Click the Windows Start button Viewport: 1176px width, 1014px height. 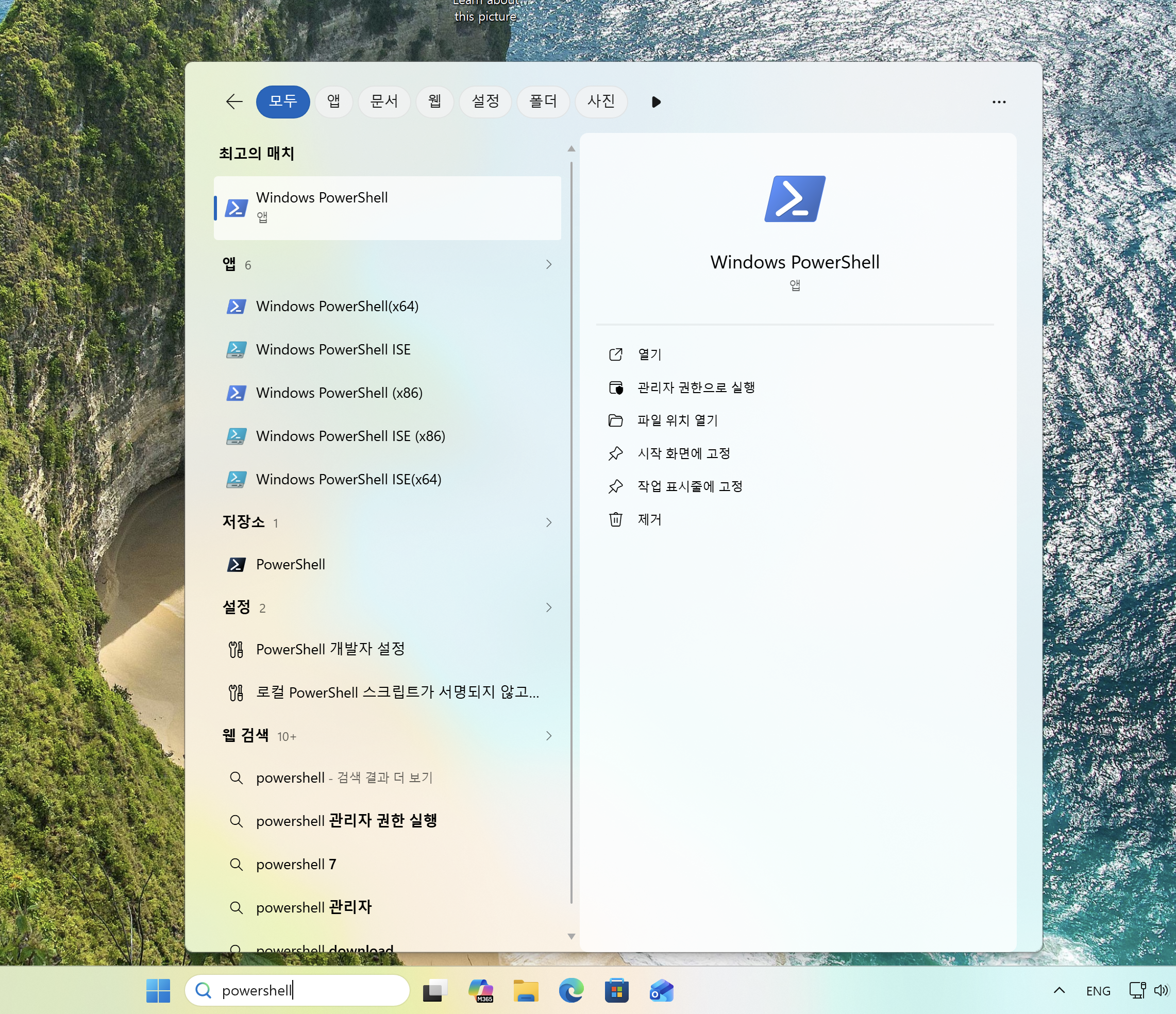coord(158,991)
